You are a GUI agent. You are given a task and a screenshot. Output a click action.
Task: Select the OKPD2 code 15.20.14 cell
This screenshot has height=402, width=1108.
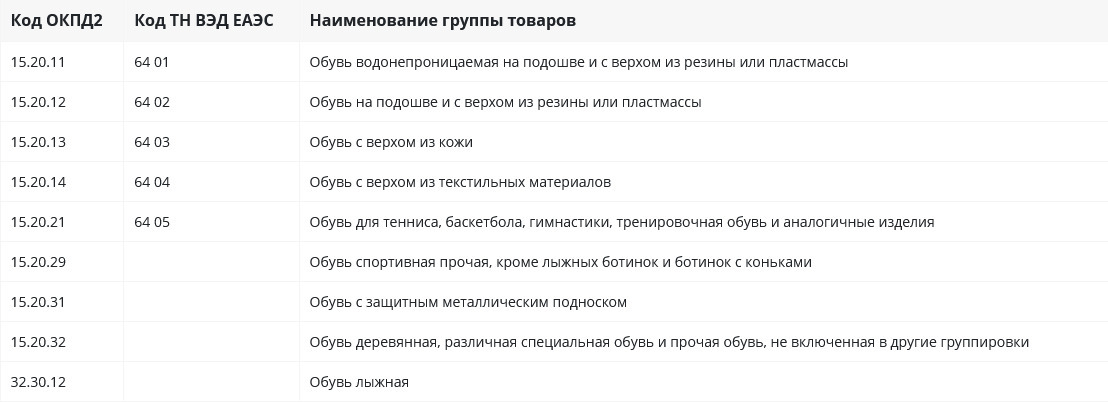(x=38, y=182)
